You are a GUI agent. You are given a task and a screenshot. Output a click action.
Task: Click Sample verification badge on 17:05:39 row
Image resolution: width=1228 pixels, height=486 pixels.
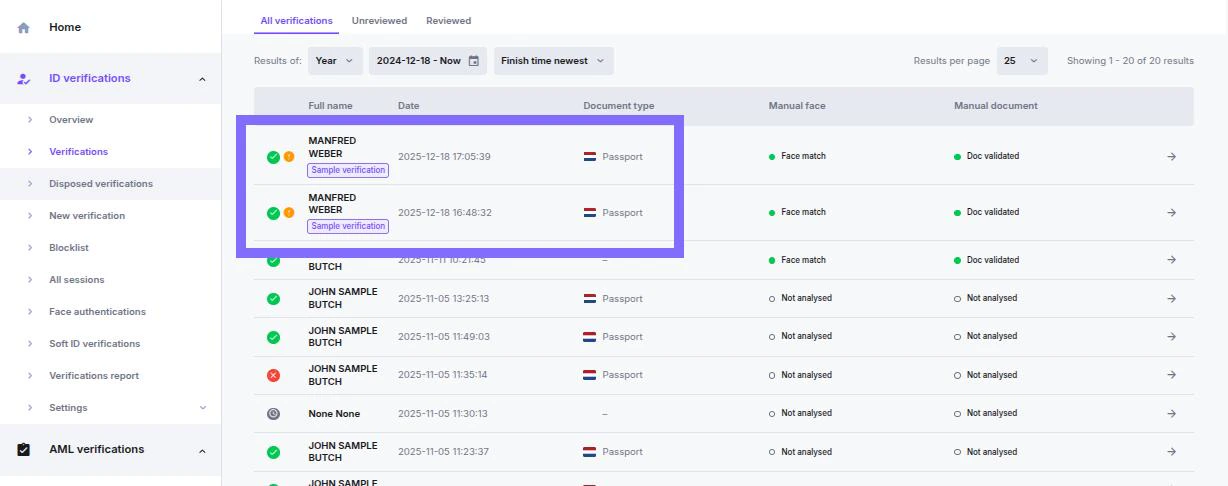point(348,171)
